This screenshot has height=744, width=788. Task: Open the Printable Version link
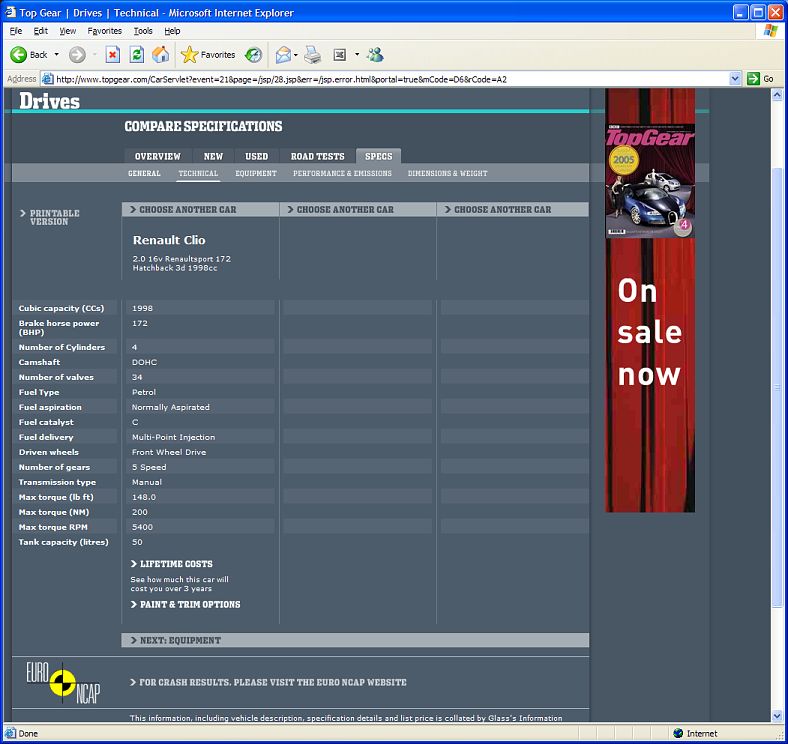click(x=50, y=217)
